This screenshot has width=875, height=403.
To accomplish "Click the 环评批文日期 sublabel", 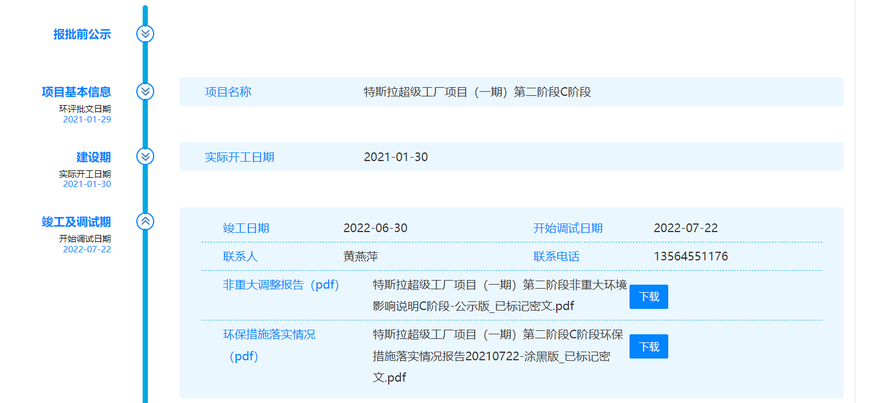I will click(x=85, y=109).
